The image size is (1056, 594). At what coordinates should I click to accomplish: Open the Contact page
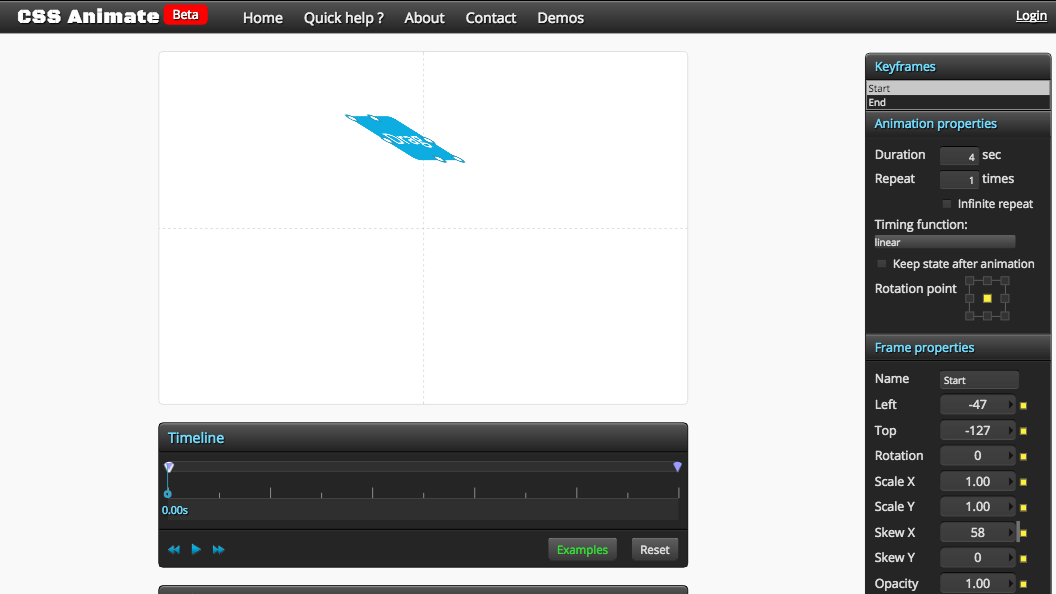[x=491, y=18]
